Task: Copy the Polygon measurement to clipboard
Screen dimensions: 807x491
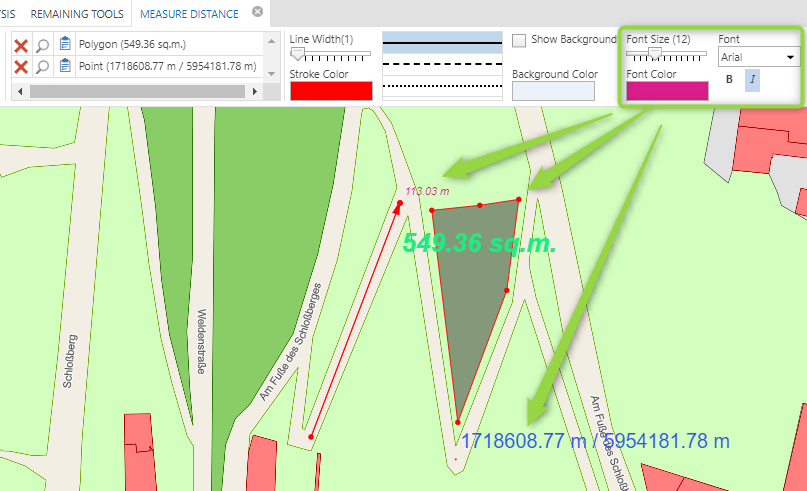Action: 65,45
